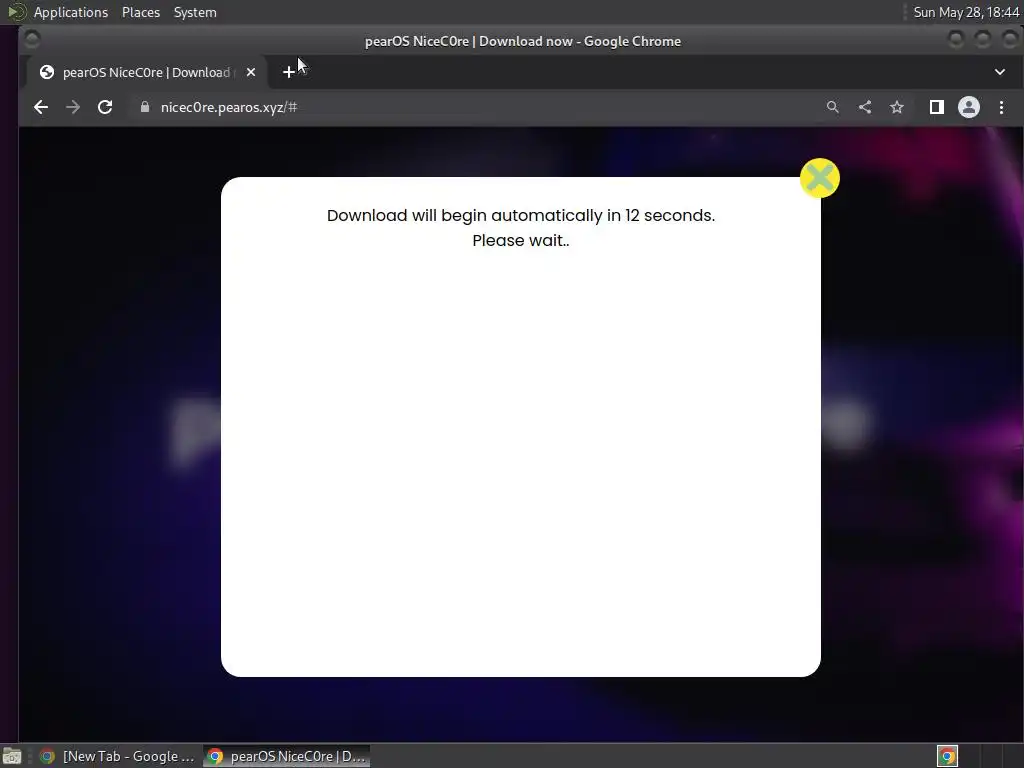Go back to the previous page

coord(41,107)
